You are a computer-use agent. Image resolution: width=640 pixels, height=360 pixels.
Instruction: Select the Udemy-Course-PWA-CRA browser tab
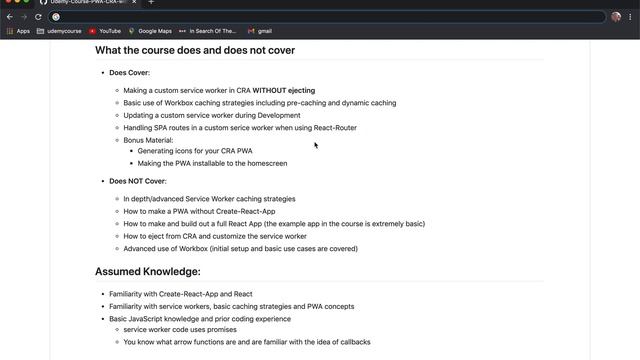click(x=88, y=2)
